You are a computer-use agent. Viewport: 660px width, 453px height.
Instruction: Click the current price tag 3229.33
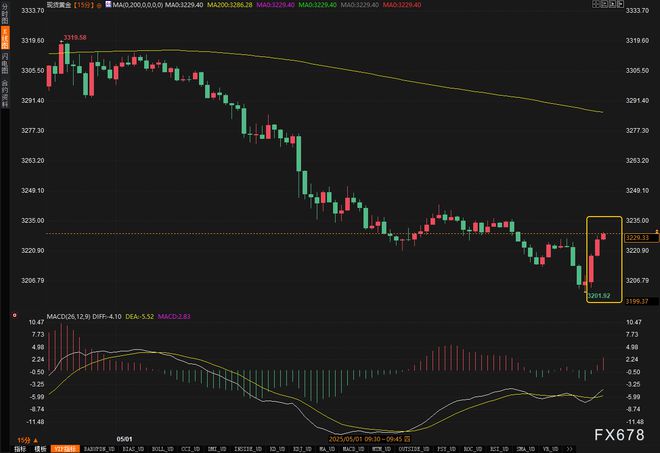641,238
